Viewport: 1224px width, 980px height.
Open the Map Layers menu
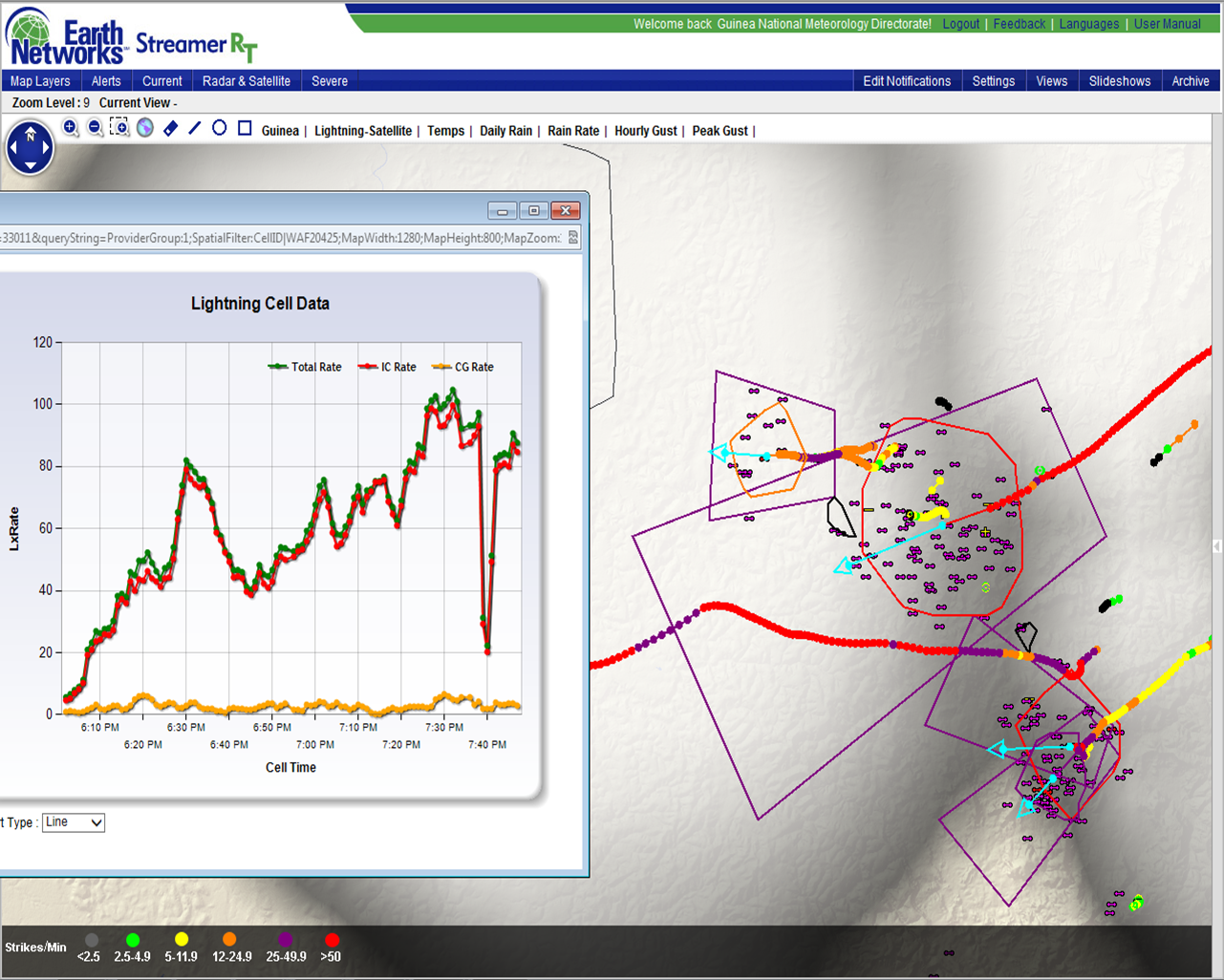point(40,81)
